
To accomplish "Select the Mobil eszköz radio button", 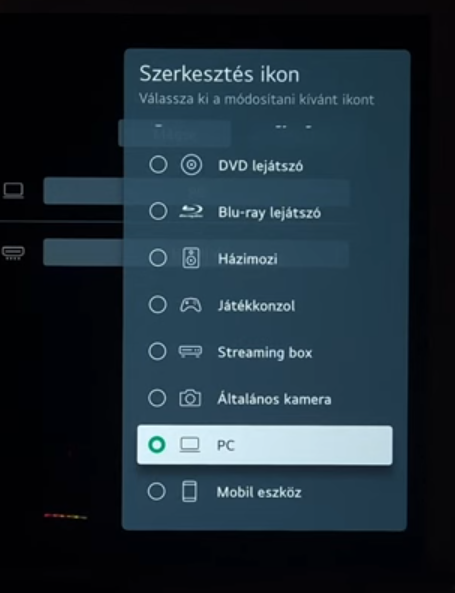I will [x=157, y=492].
